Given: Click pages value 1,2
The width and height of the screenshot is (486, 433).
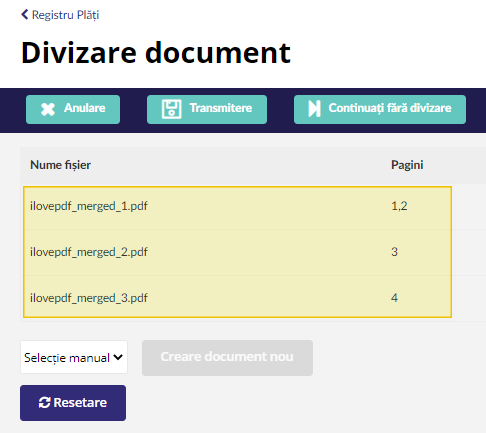Looking at the screenshot, I should pyautogui.click(x=399, y=206).
